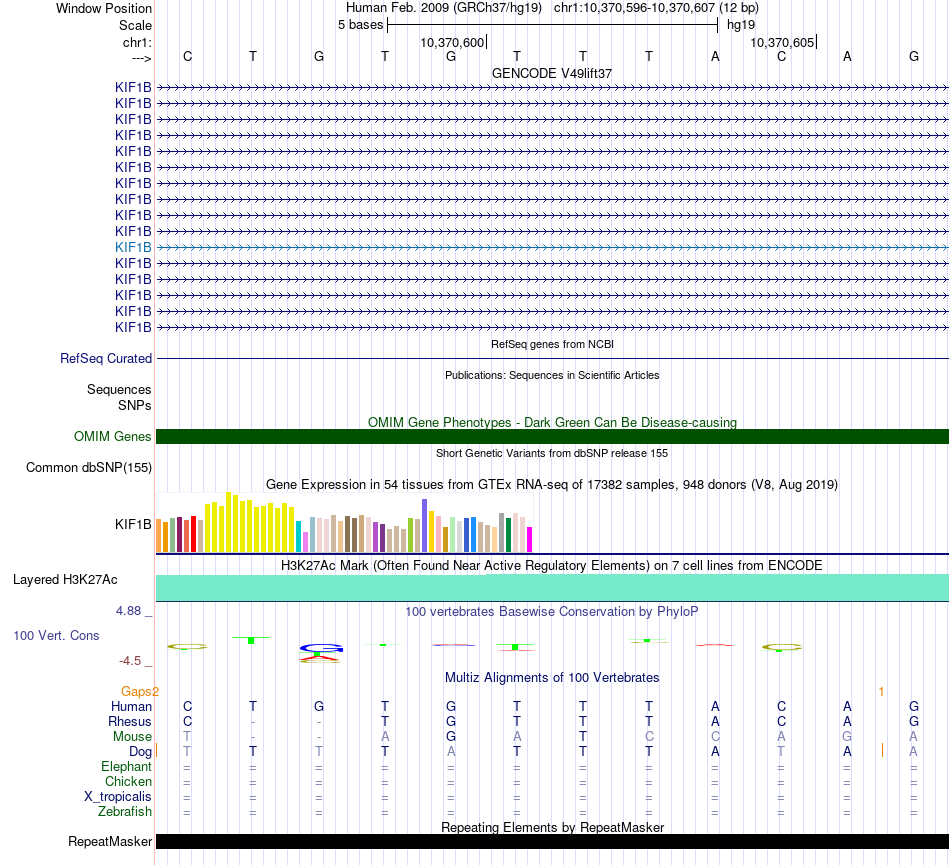The height and width of the screenshot is (865, 950).
Task: Click the -4.5 PhyloP lower scale value
Action: [x=130, y=661]
